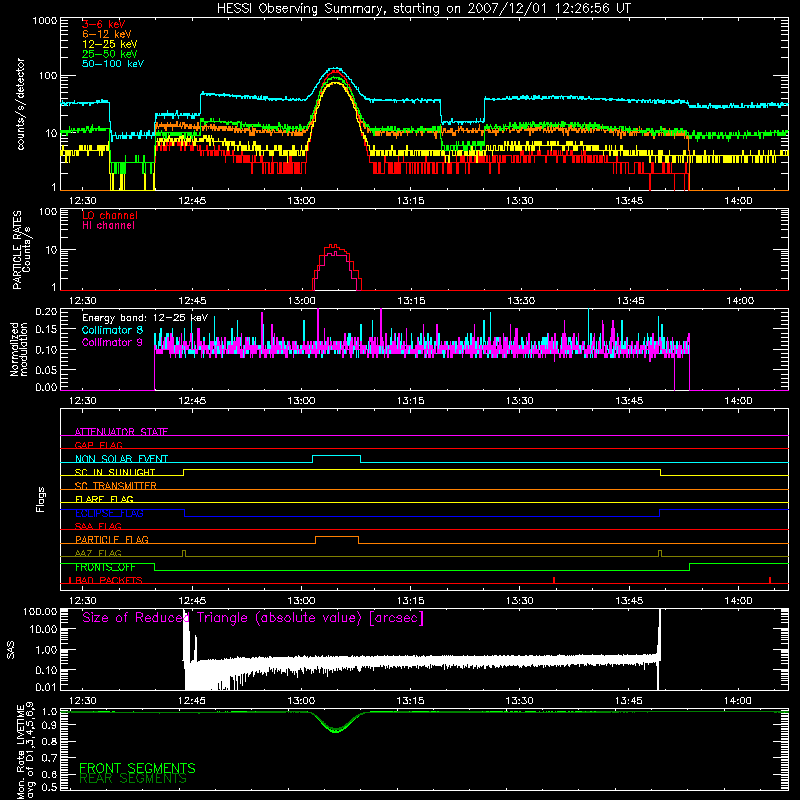
Task: Click the 12:30 tick label under top plot
Action: click(x=82, y=201)
